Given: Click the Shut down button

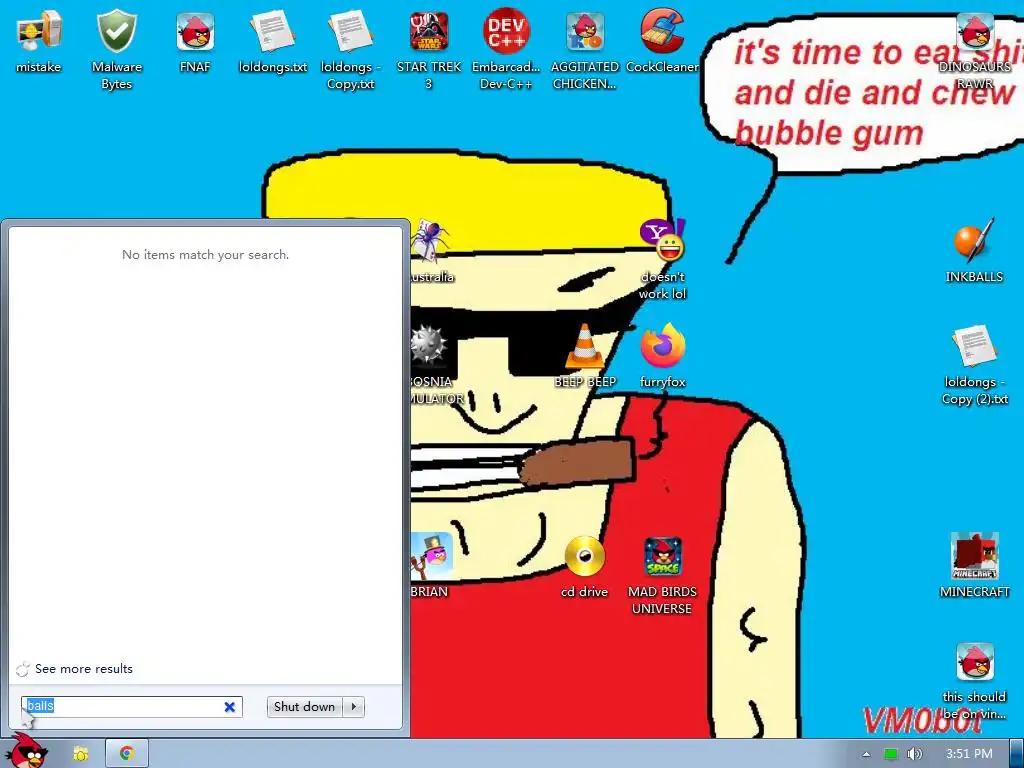Looking at the screenshot, I should coord(304,707).
